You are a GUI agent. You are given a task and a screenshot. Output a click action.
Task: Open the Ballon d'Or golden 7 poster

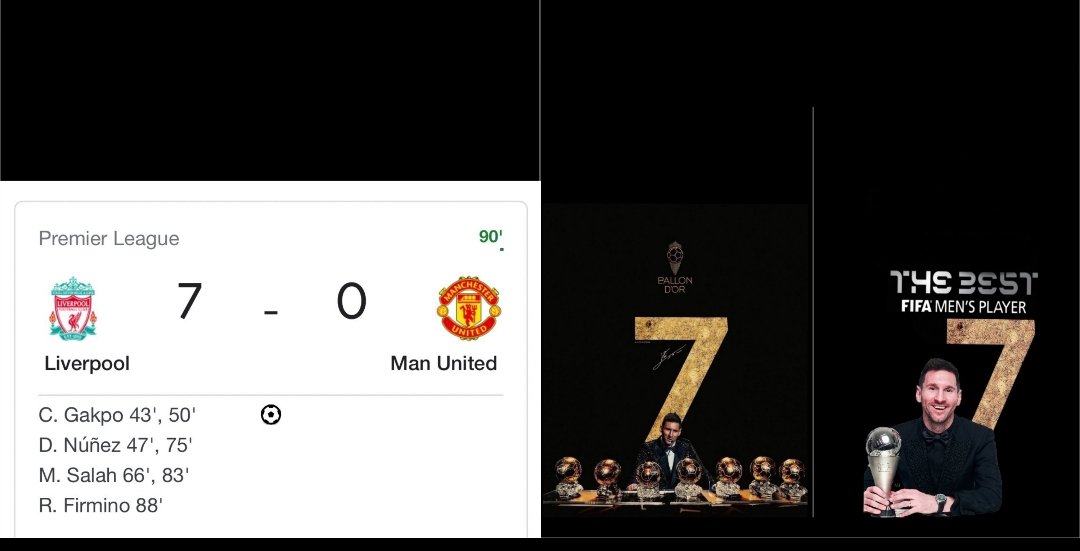[x=676, y=360]
